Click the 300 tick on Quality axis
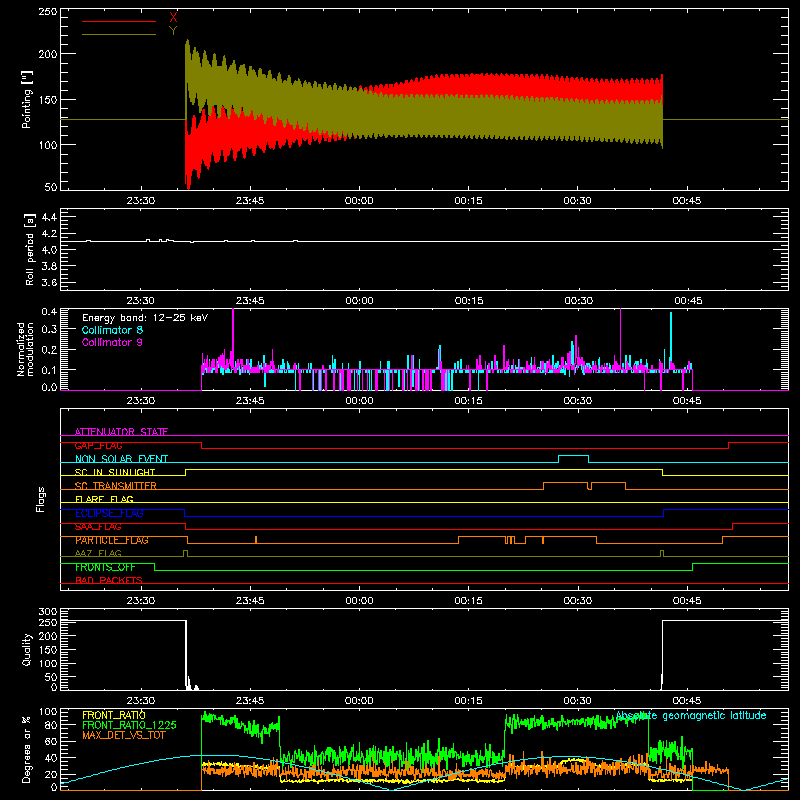The image size is (800, 800). click(x=48, y=612)
